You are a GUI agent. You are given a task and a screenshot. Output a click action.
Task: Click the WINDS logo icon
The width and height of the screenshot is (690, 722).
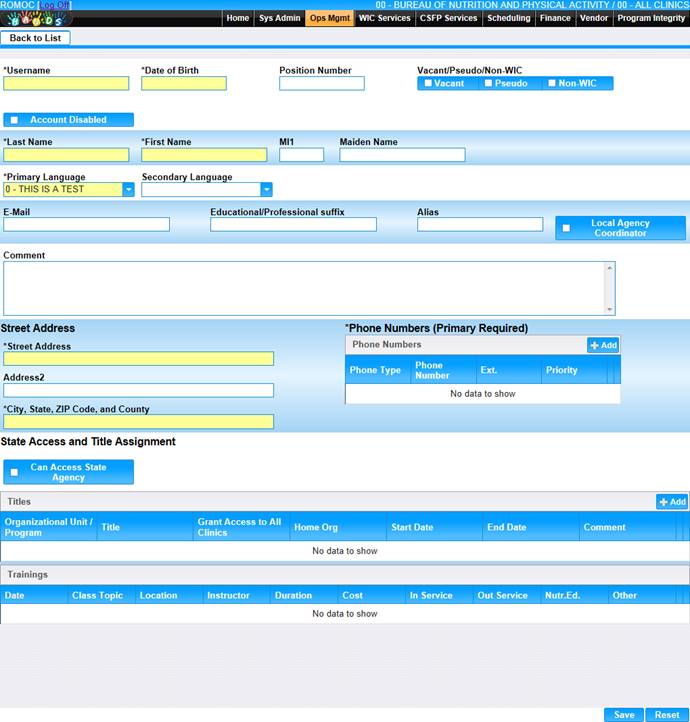coord(37,18)
